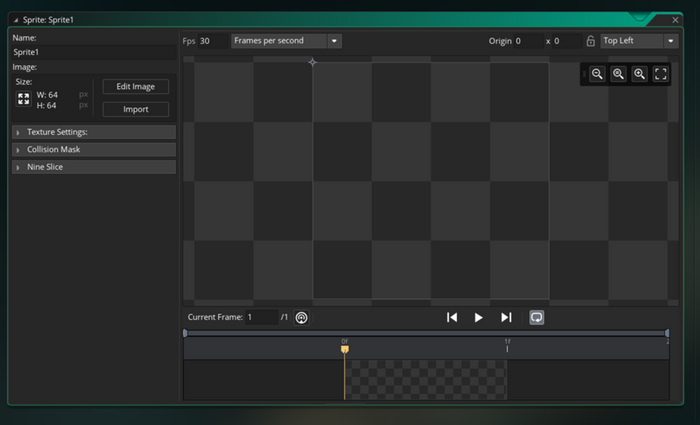Select the frame thumbnail in the timeline track
The image size is (700, 425).
click(x=426, y=380)
